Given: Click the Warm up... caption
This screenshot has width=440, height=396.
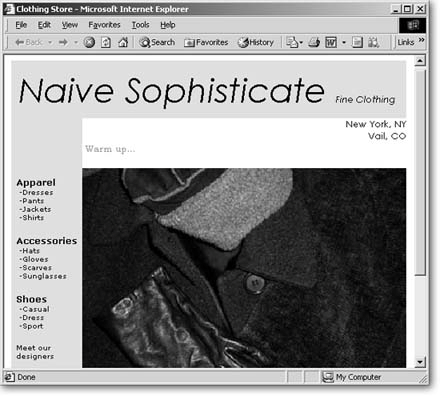Looking at the screenshot, I should 110,149.
